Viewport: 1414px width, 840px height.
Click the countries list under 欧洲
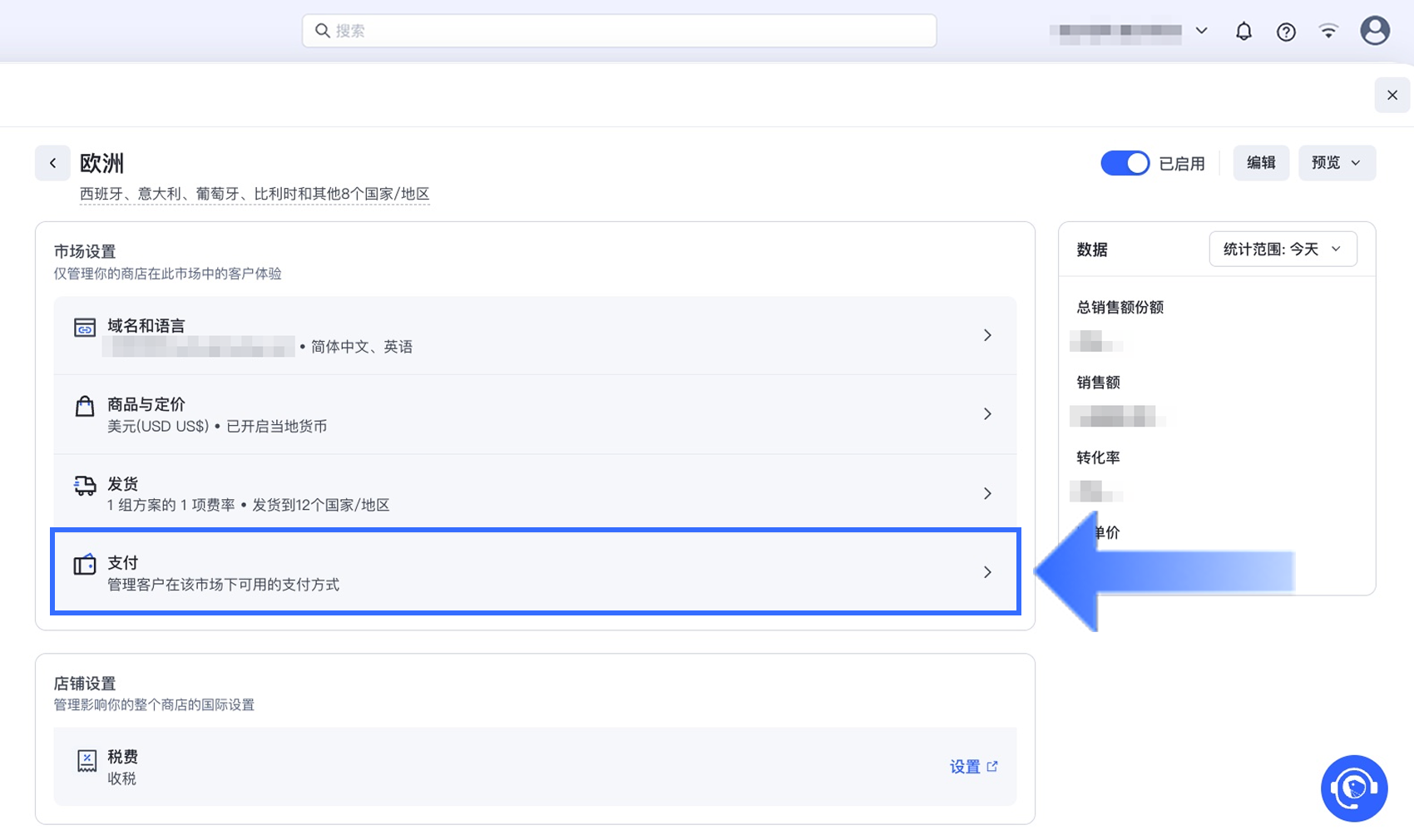[255, 194]
